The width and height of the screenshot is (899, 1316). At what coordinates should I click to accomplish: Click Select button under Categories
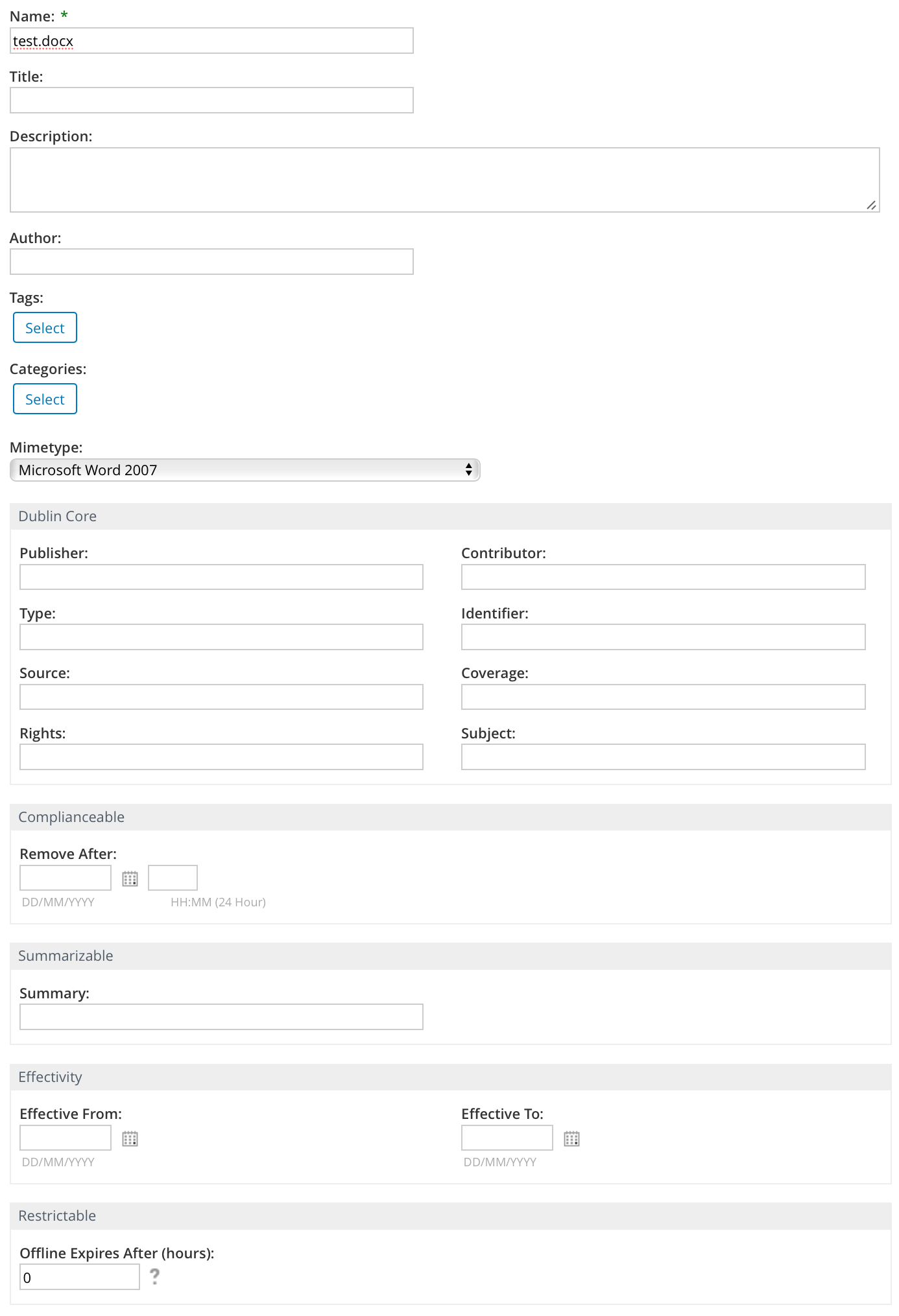45,399
